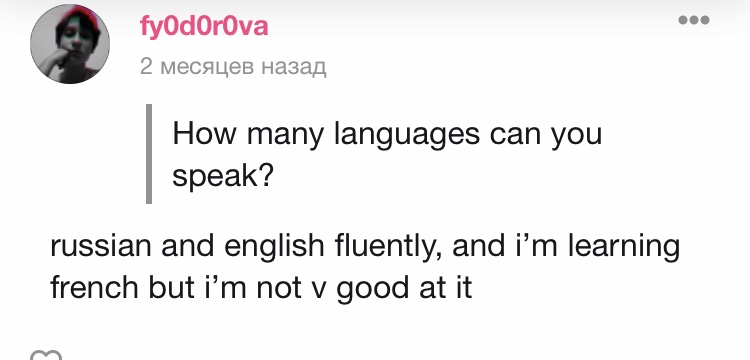
Task: Click the word 'many' in the quoted question
Action: [285, 134]
